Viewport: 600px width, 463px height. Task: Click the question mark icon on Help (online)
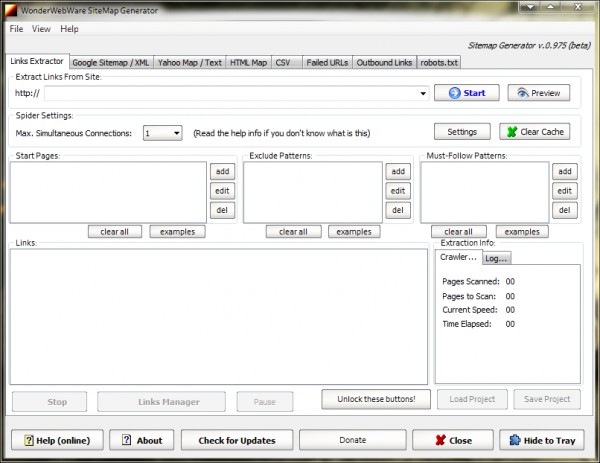[29, 440]
